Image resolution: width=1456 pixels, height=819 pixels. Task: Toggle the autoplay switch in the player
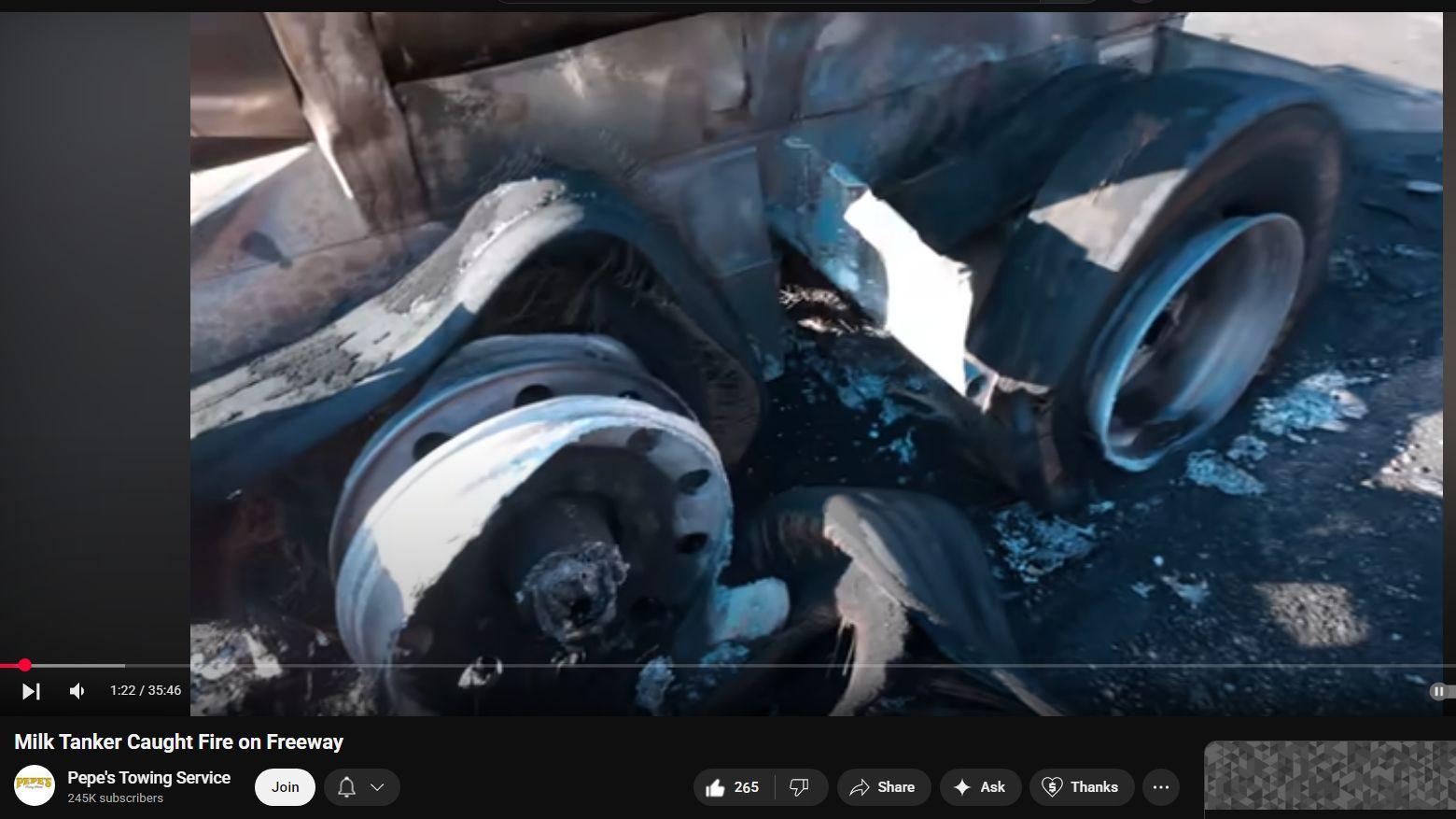(x=1438, y=691)
